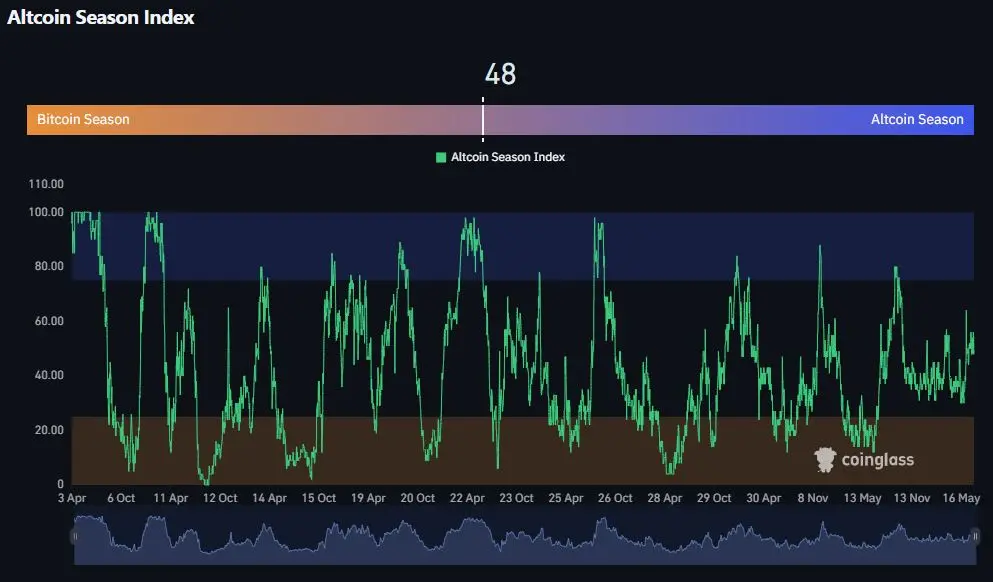
Task: Click the '15 Oct' x-axis label
Action: click(319, 498)
